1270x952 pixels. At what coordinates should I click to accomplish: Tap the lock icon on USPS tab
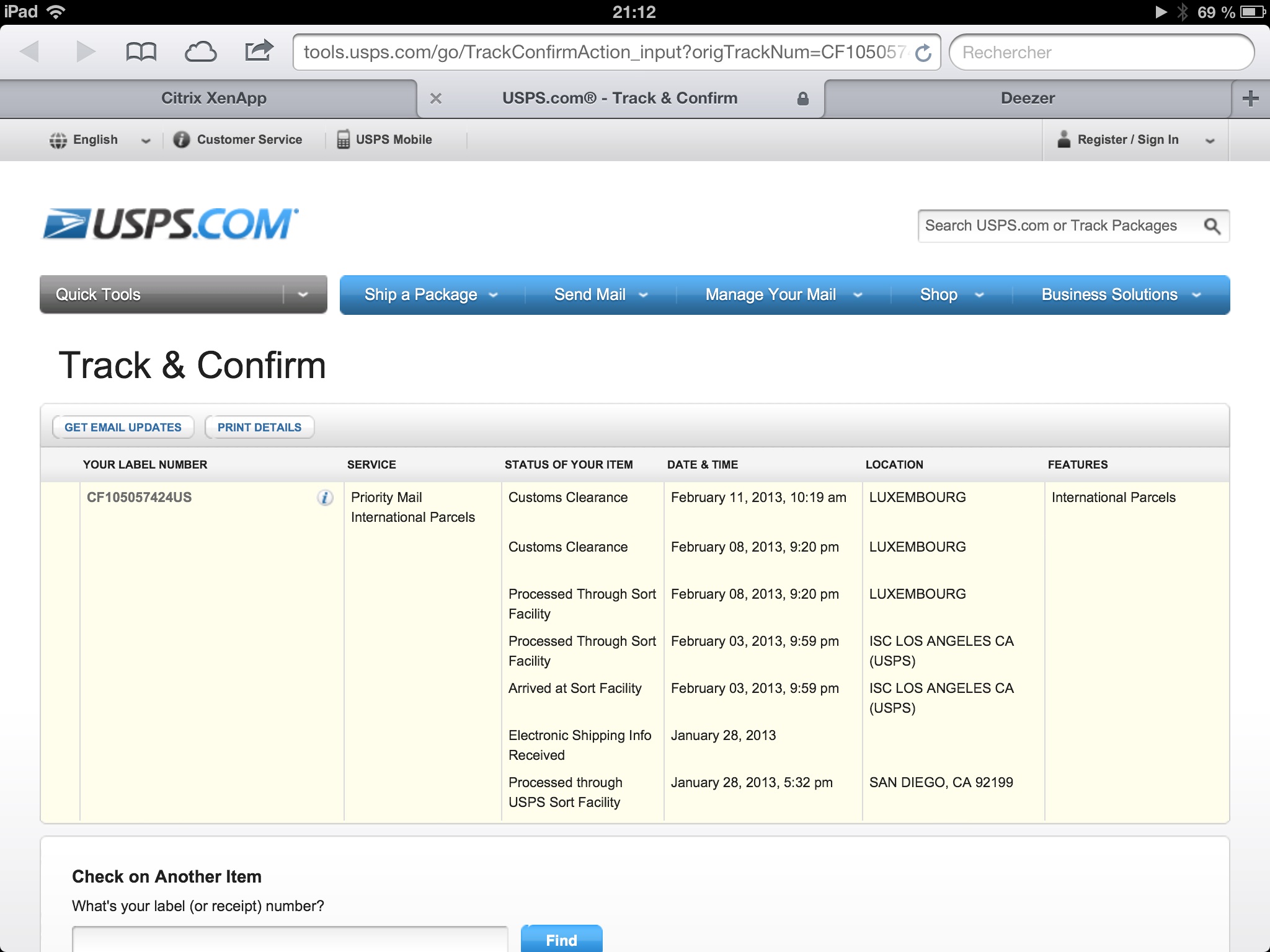pos(803,99)
